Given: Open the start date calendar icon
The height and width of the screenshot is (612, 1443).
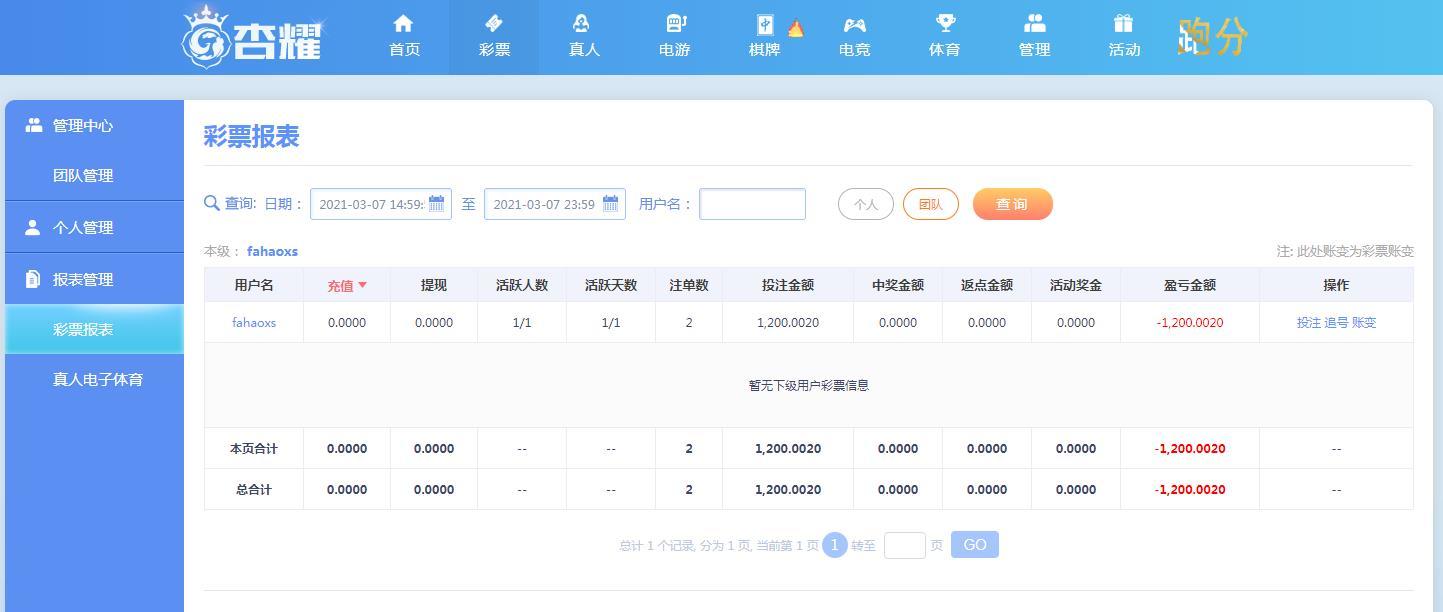Looking at the screenshot, I should (436, 204).
